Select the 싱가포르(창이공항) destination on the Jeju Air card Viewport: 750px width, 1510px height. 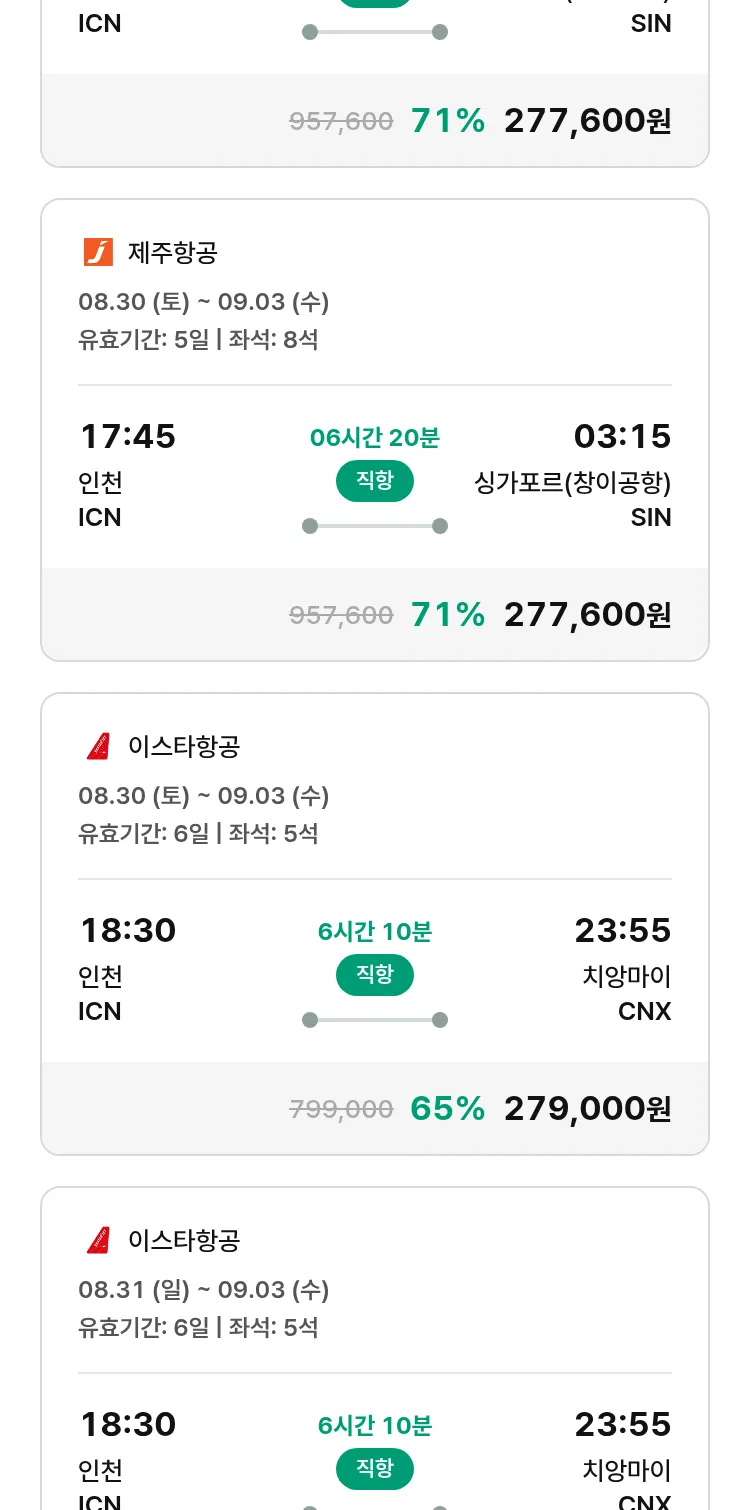tap(572, 483)
